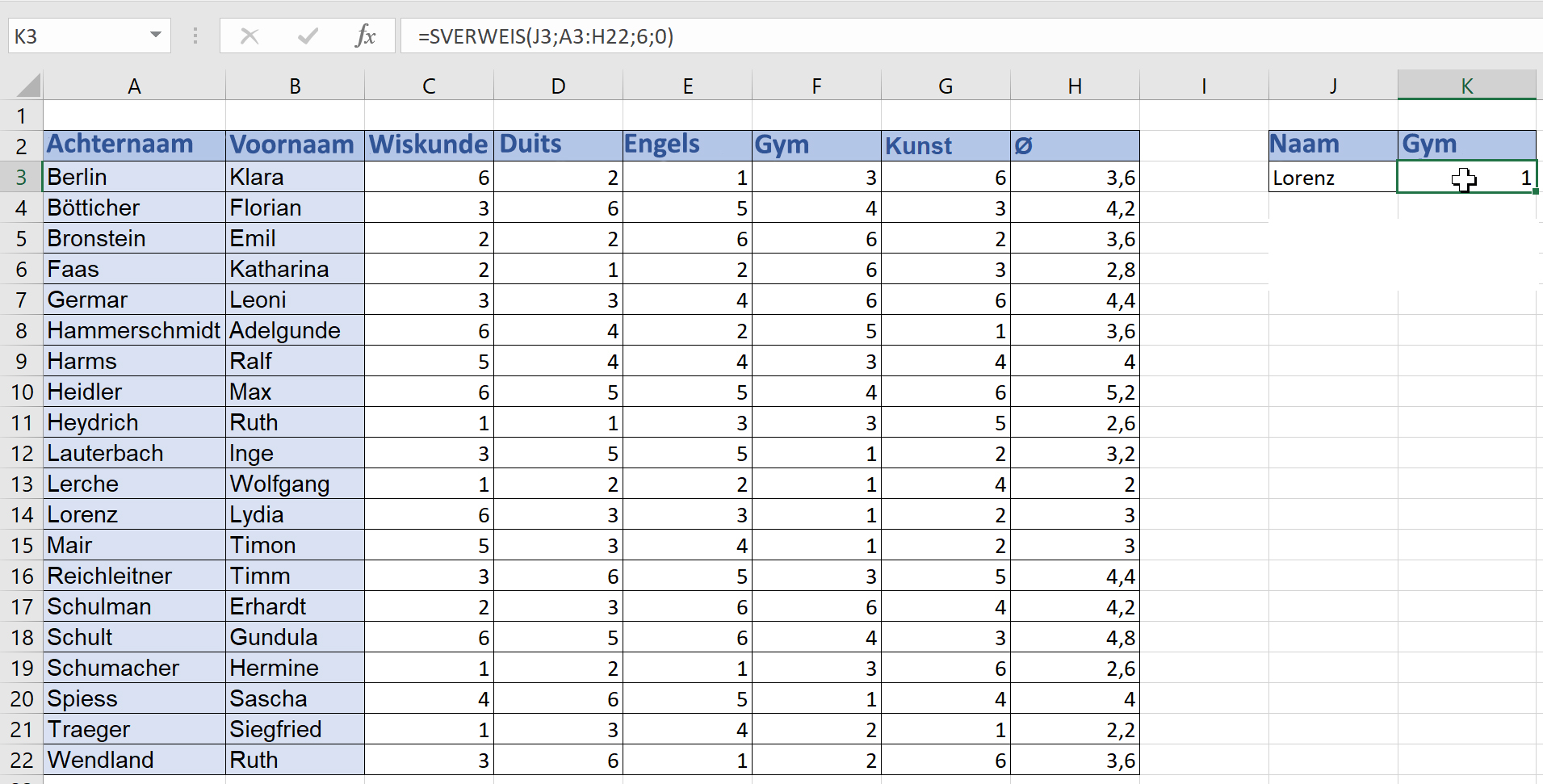Click first name Klara cell

click(295, 177)
